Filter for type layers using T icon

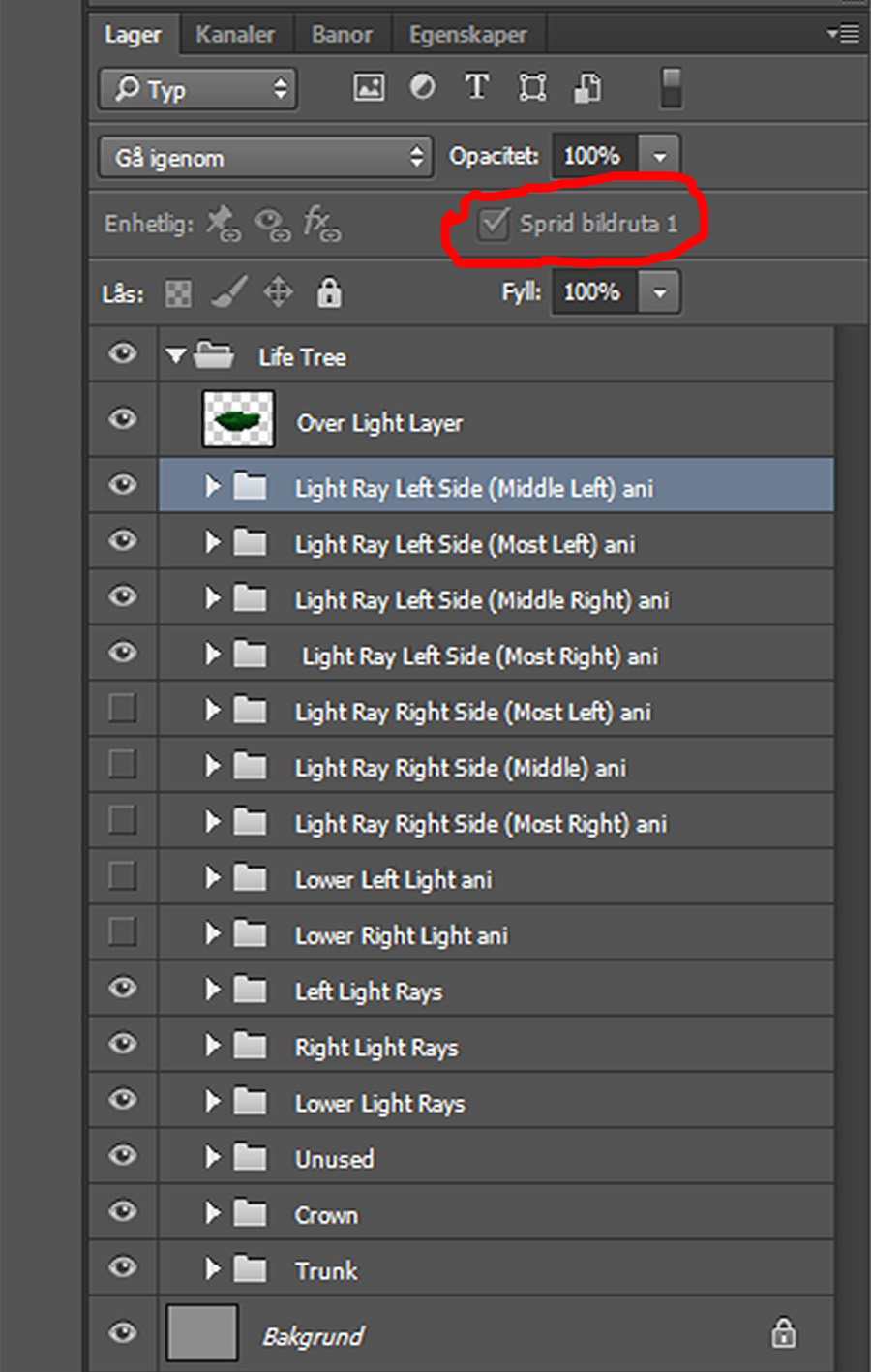[x=476, y=87]
